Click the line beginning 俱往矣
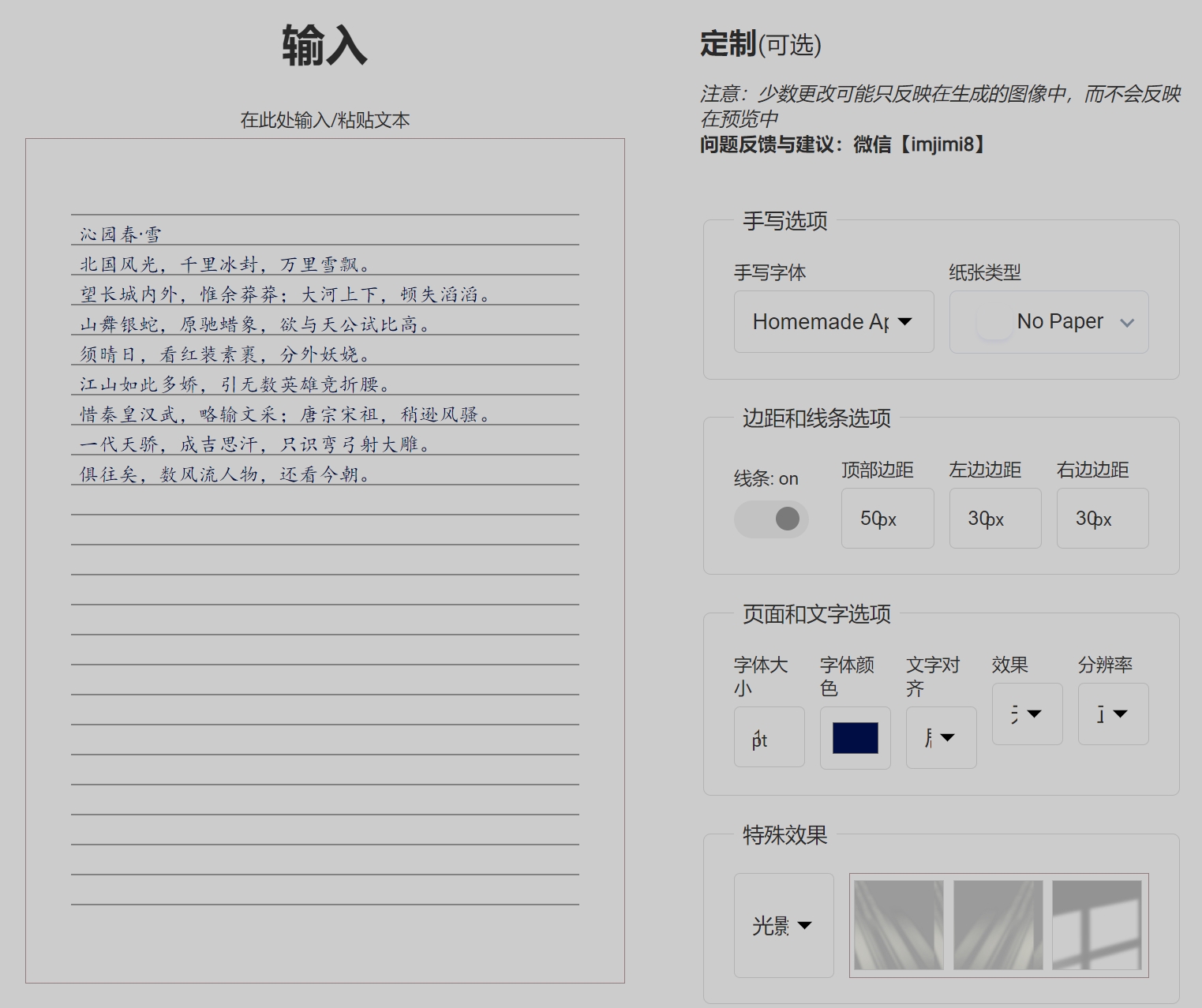Viewport: 1202px width, 1008px height. [225, 474]
